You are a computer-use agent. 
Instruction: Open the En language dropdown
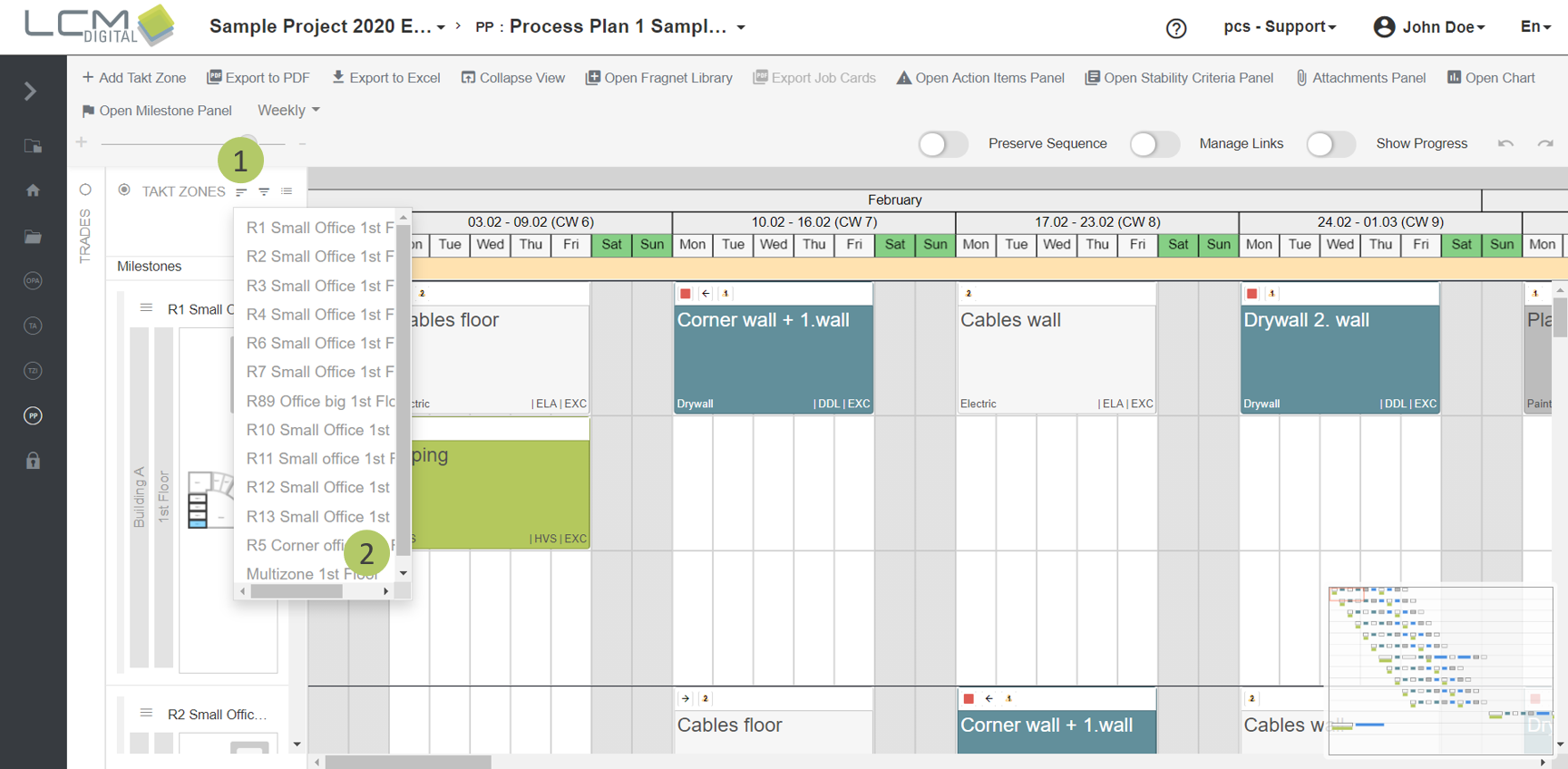pos(1534,27)
